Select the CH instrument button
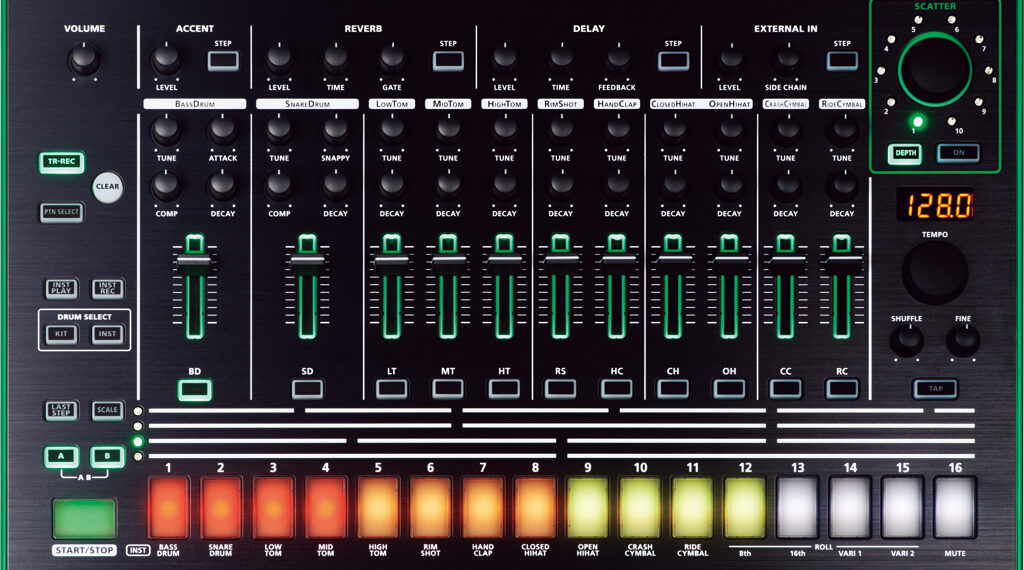The width and height of the screenshot is (1024, 570). click(673, 390)
